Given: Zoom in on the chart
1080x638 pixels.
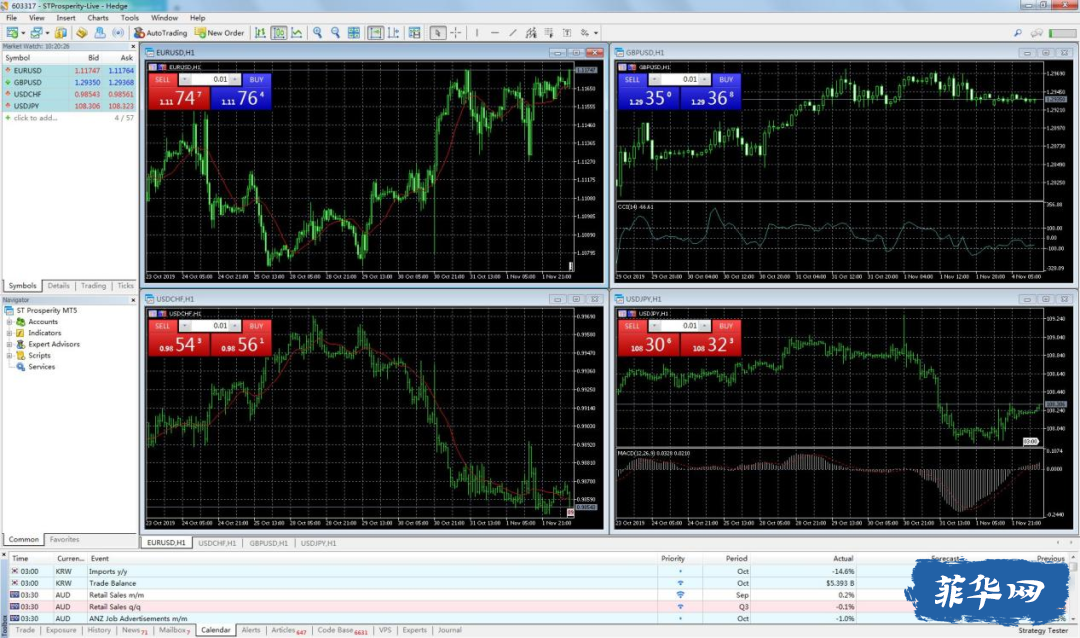Looking at the screenshot, I should (318, 32).
